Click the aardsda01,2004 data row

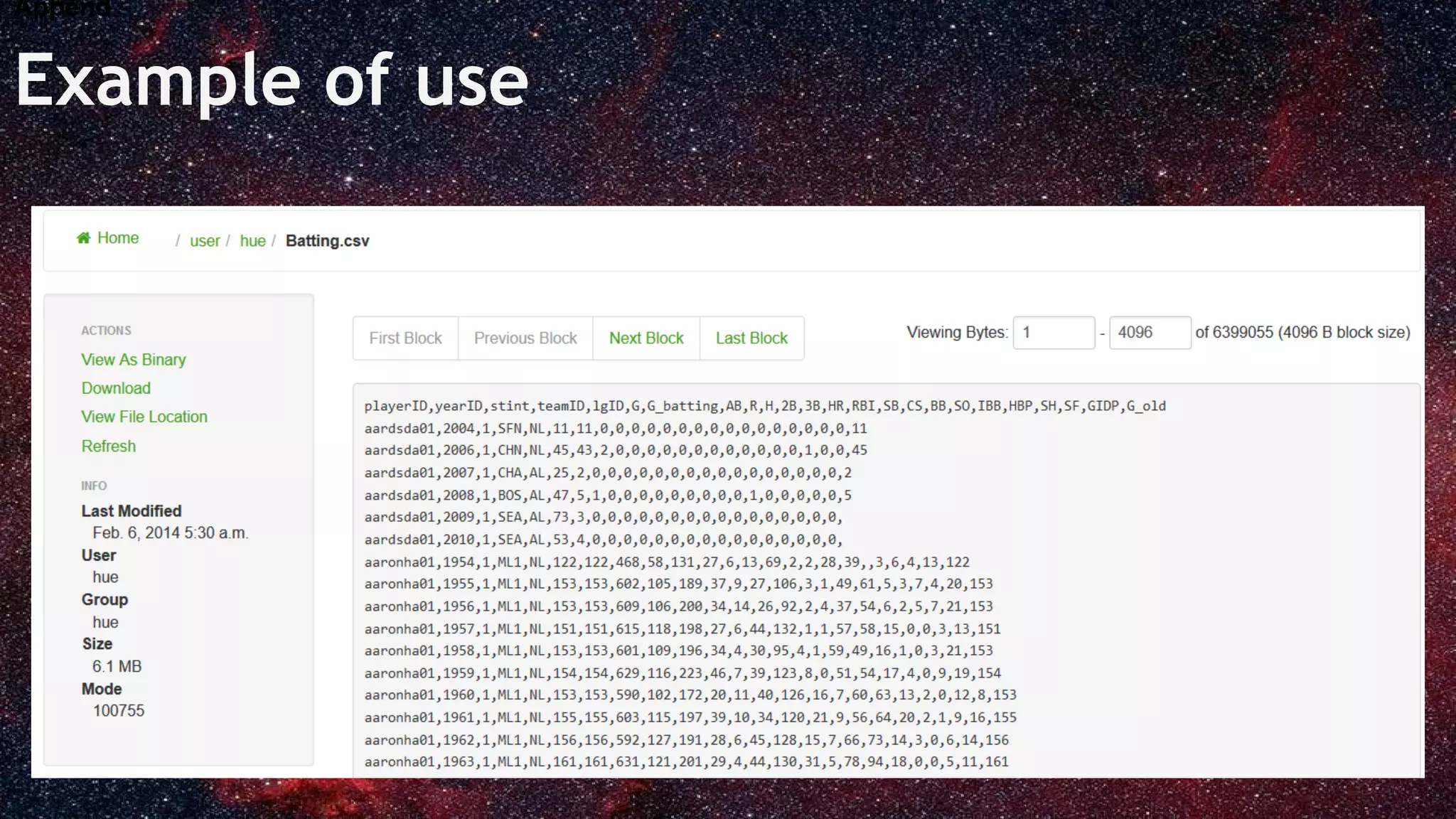(616, 429)
